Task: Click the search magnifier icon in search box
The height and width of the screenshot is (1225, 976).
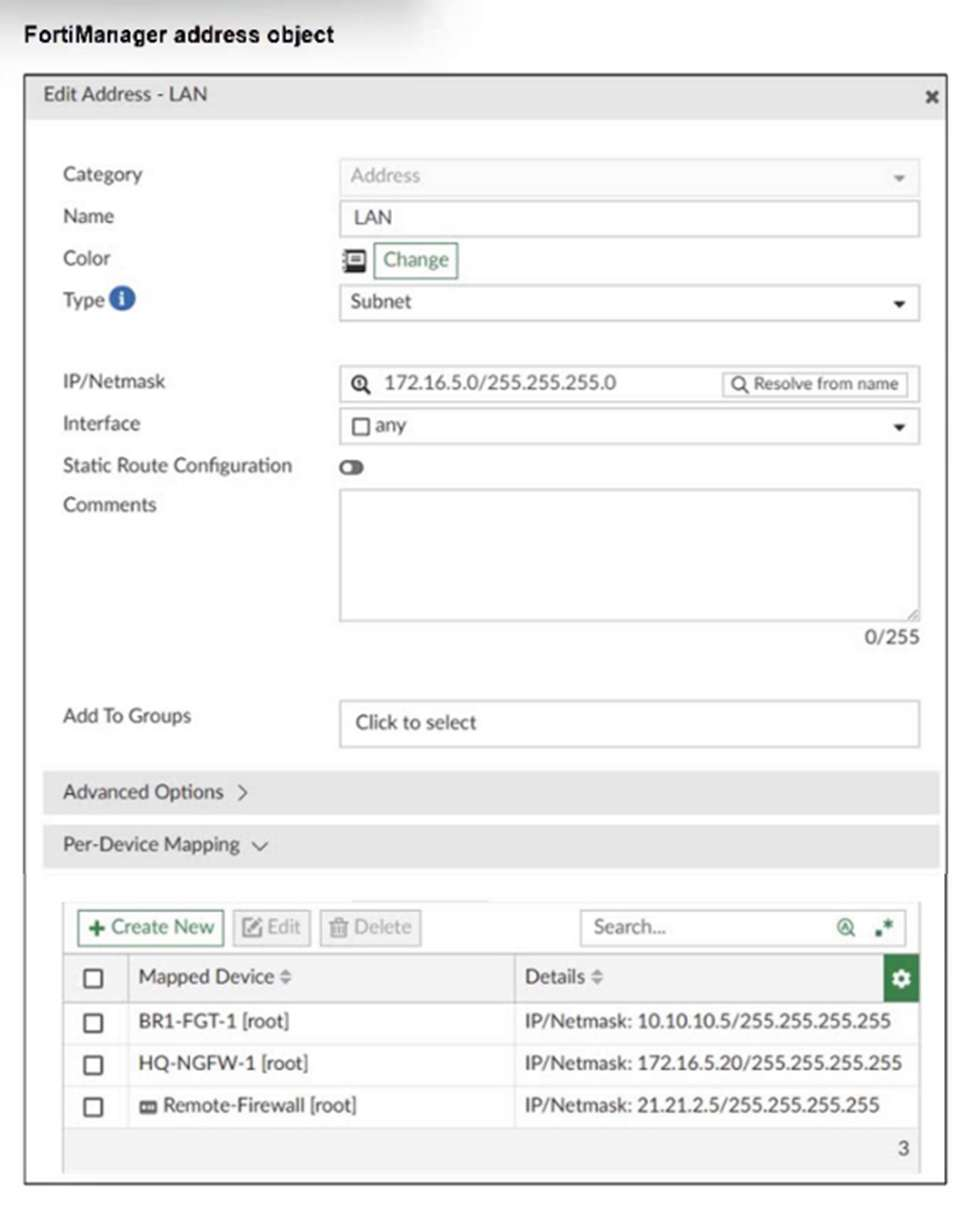Action: point(846,927)
